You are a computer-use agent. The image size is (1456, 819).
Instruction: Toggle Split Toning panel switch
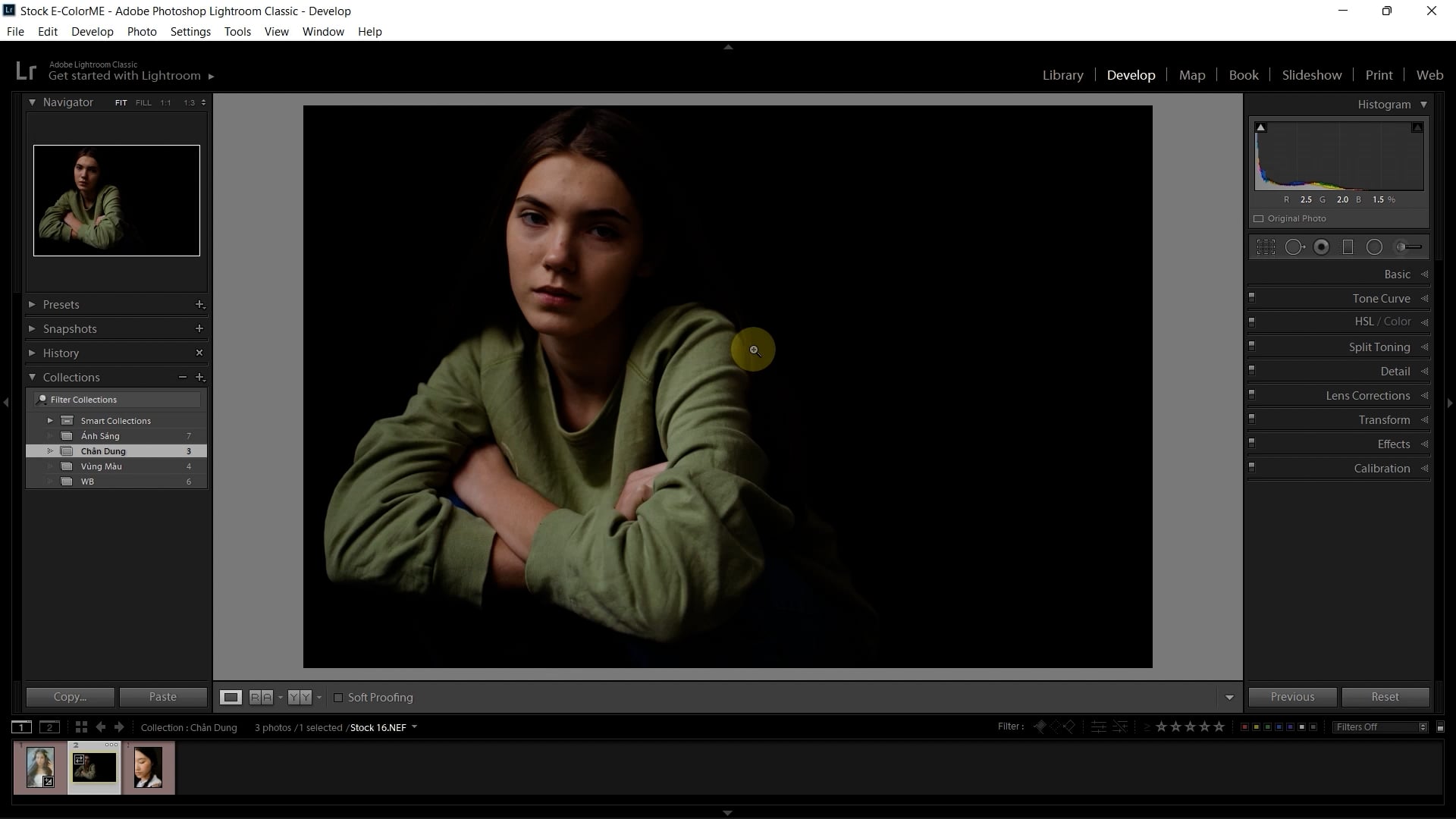click(x=1251, y=347)
